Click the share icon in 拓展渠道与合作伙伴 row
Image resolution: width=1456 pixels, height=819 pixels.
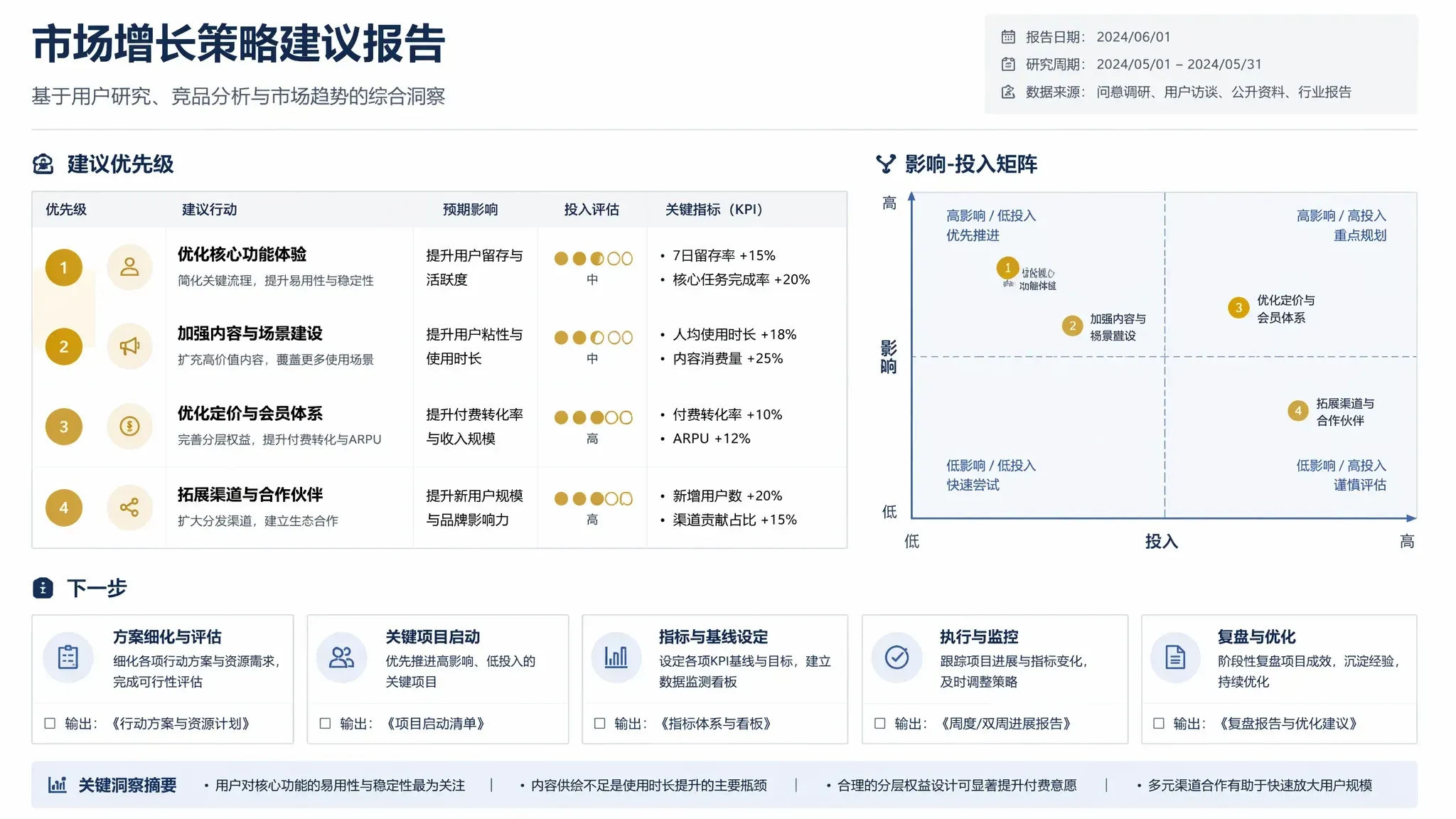click(129, 508)
